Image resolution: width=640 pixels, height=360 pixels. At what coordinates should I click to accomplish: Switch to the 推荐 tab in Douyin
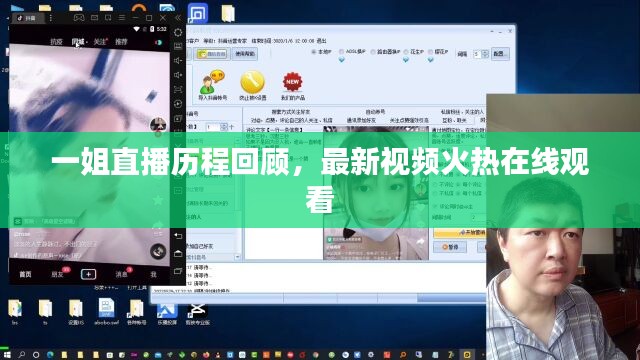point(121,42)
